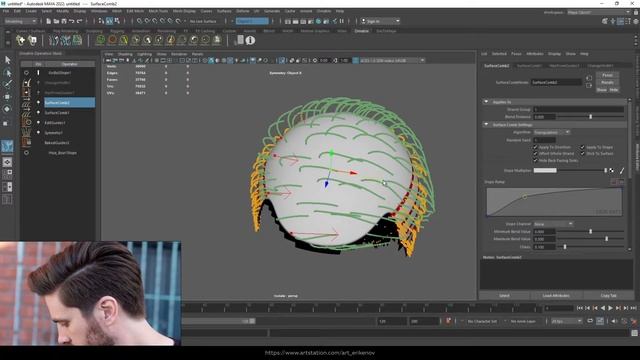The width and height of the screenshot is (640, 360).
Task: Open the Windows menu
Action: 99,11
